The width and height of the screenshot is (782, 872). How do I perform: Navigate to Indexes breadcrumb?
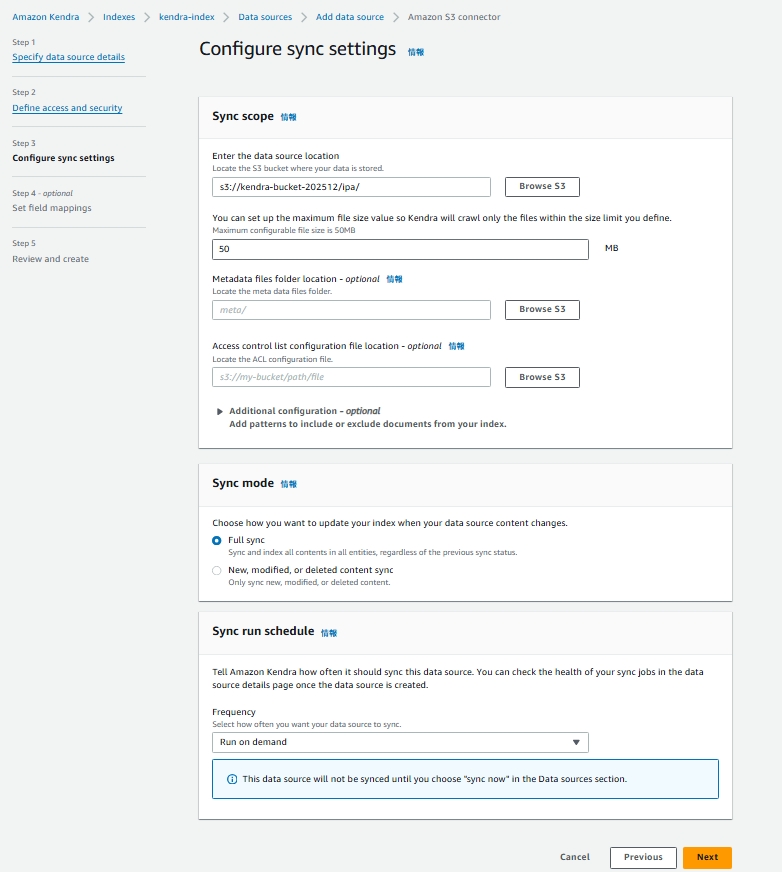pos(119,17)
